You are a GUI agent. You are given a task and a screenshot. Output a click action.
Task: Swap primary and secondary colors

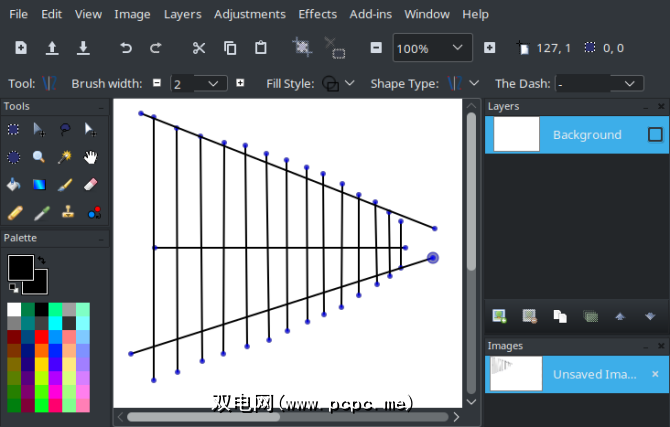[x=42, y=260]
